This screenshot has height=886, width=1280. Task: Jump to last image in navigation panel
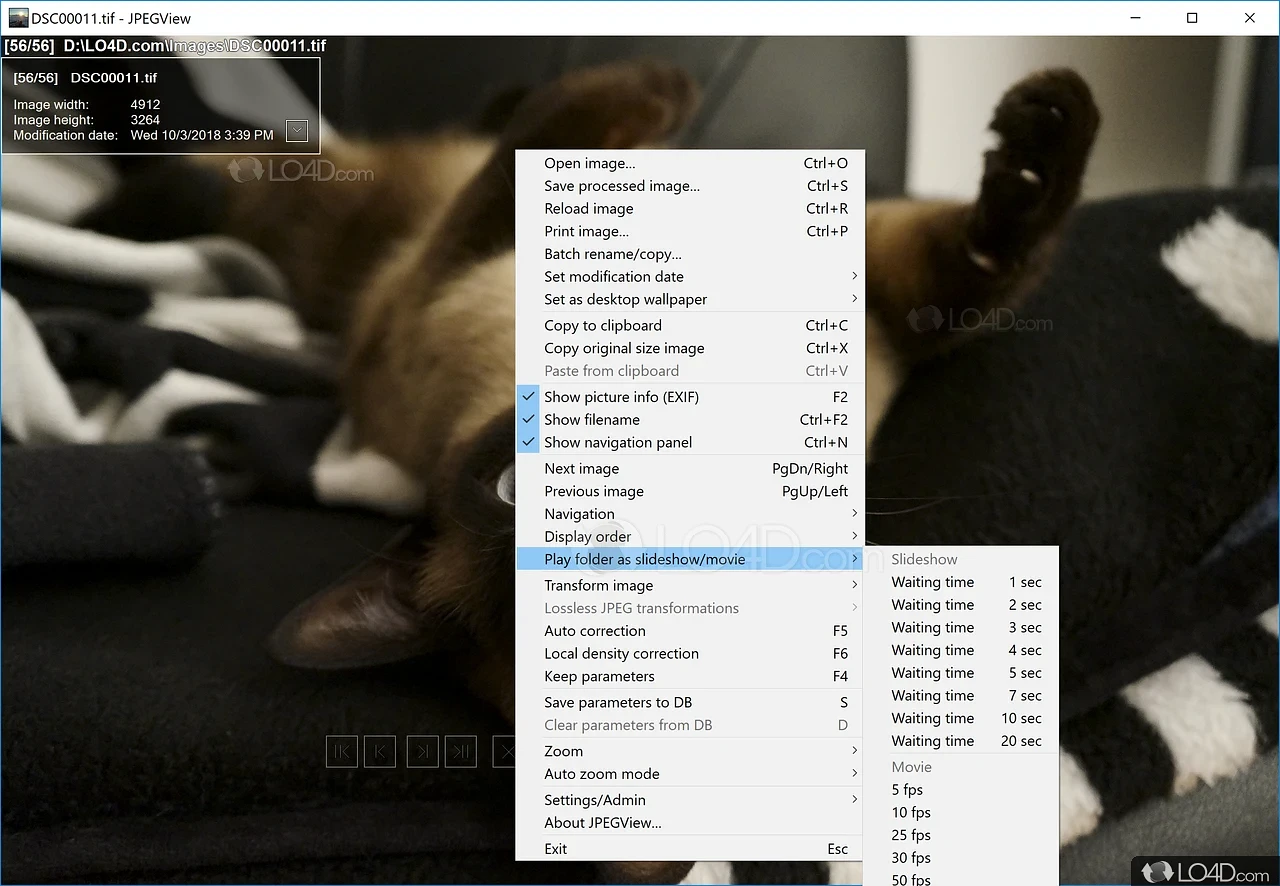pos(461,752)
